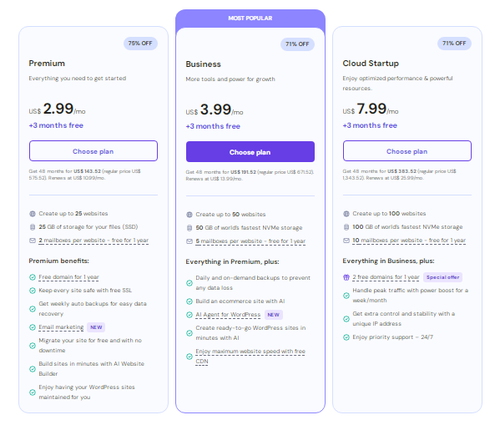Click the Special offer badge
Viewport: 500px width, 426px height.
443,277
